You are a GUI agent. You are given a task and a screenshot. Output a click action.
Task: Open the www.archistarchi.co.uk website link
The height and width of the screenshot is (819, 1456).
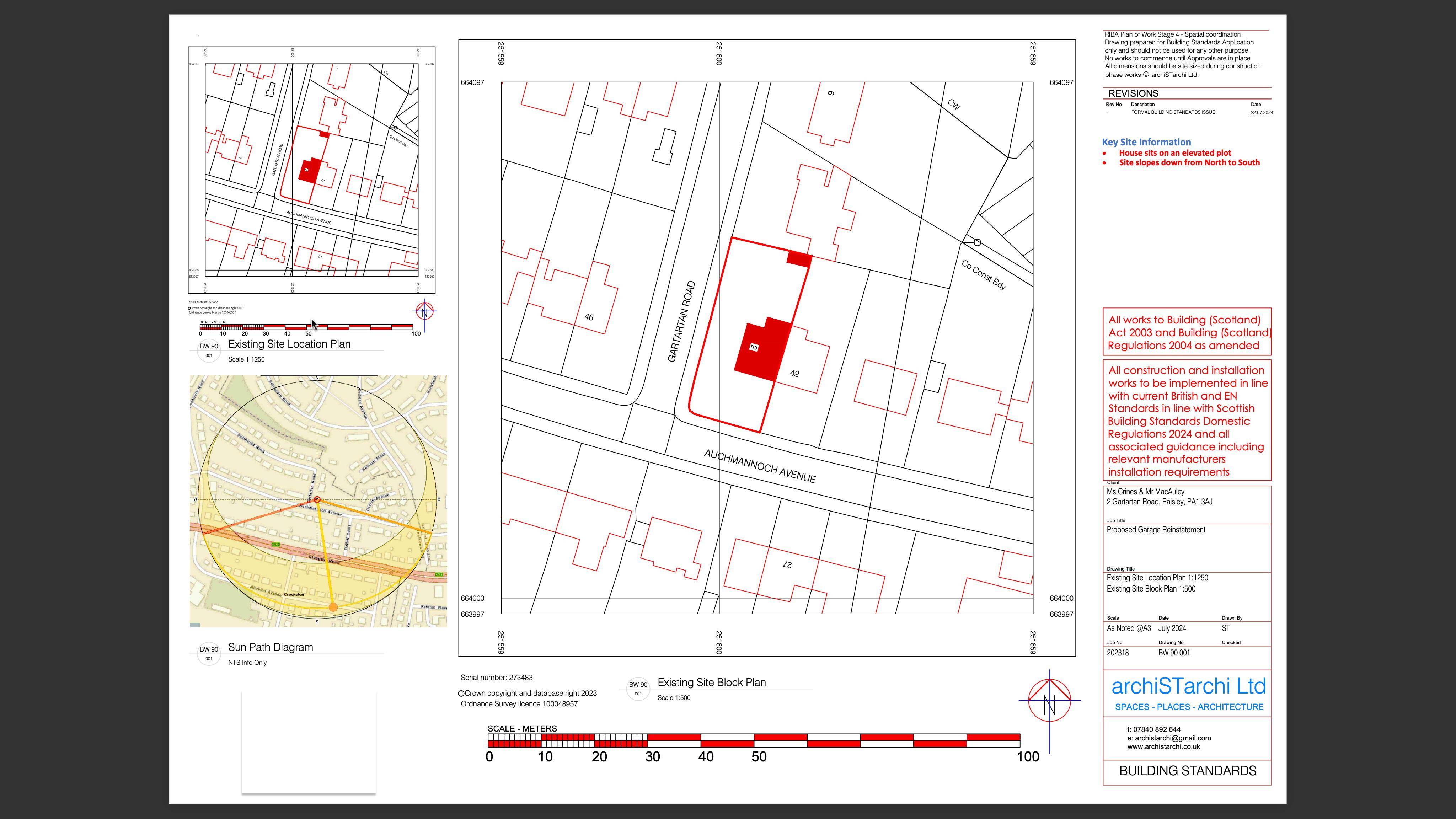[1163, 746]
